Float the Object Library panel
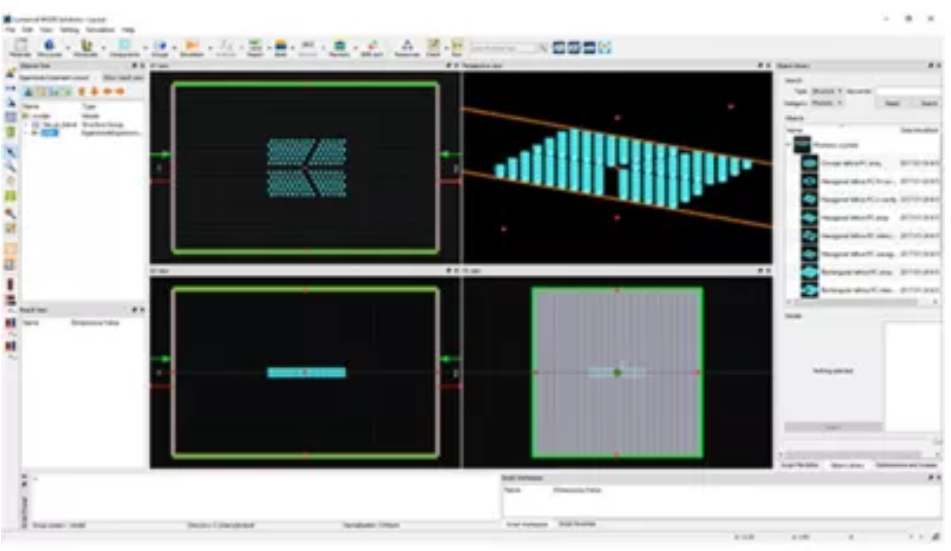951x551 pixels. point(931,66)
